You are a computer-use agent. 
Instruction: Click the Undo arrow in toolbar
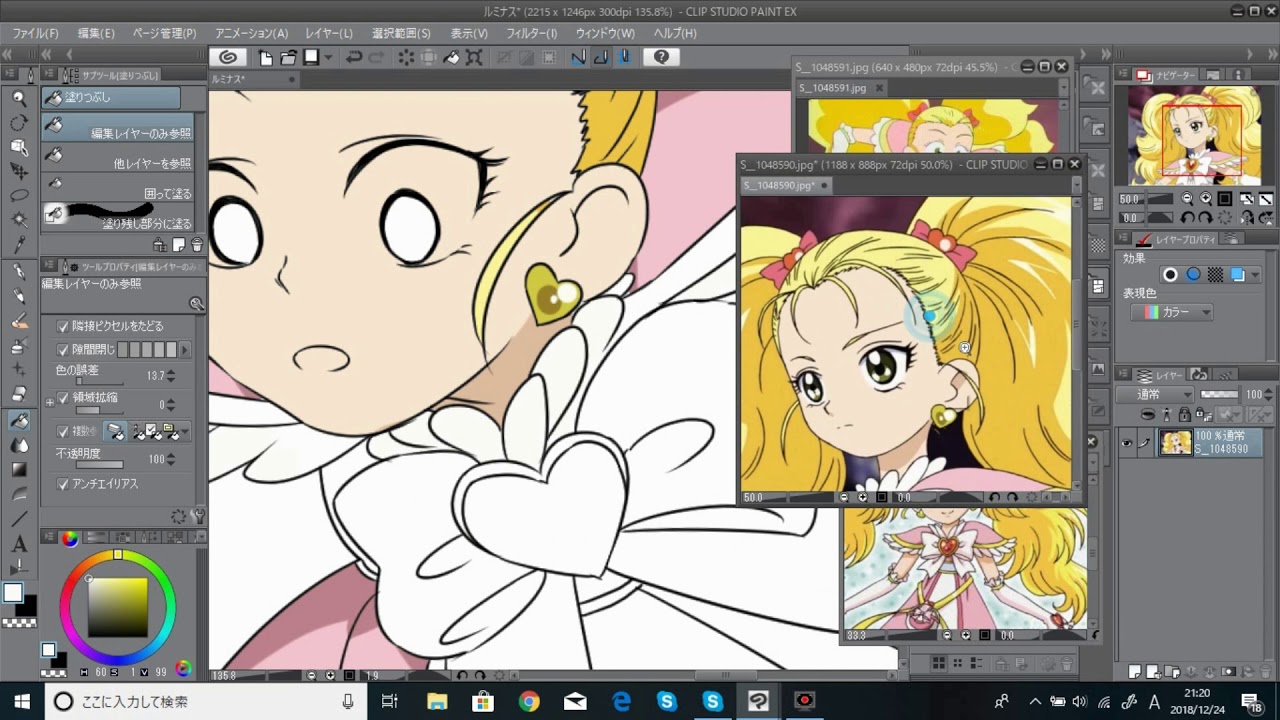pos(354,58)
